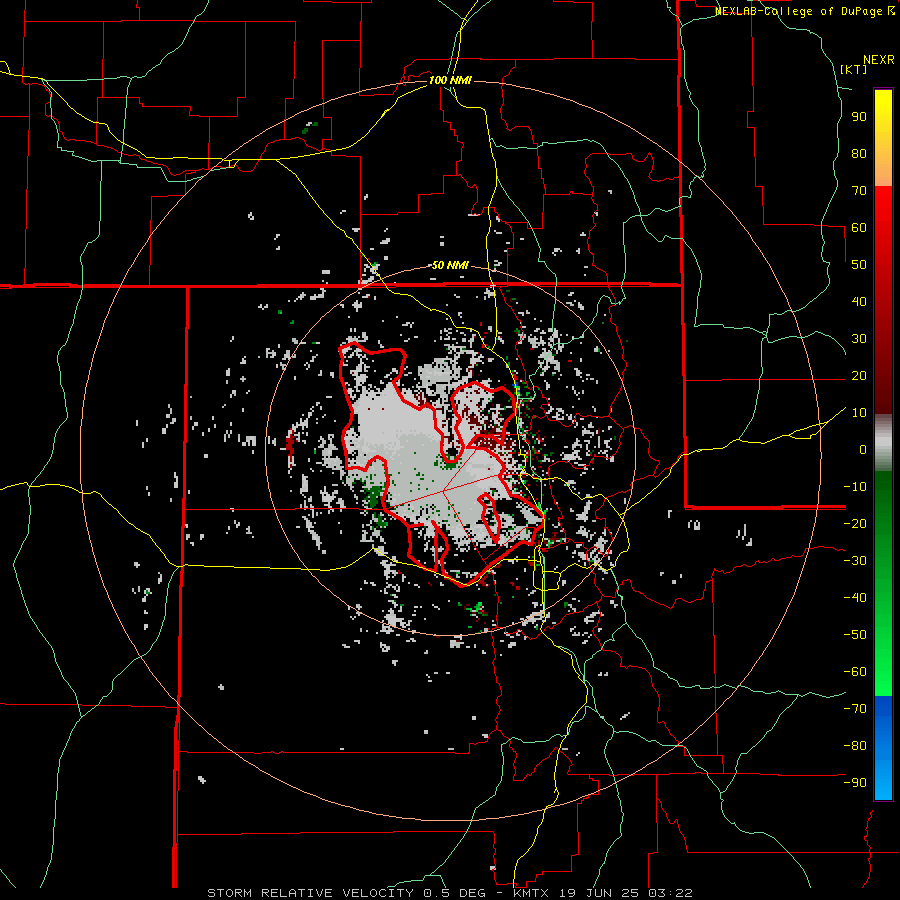Click the 20 scale label

859,375
